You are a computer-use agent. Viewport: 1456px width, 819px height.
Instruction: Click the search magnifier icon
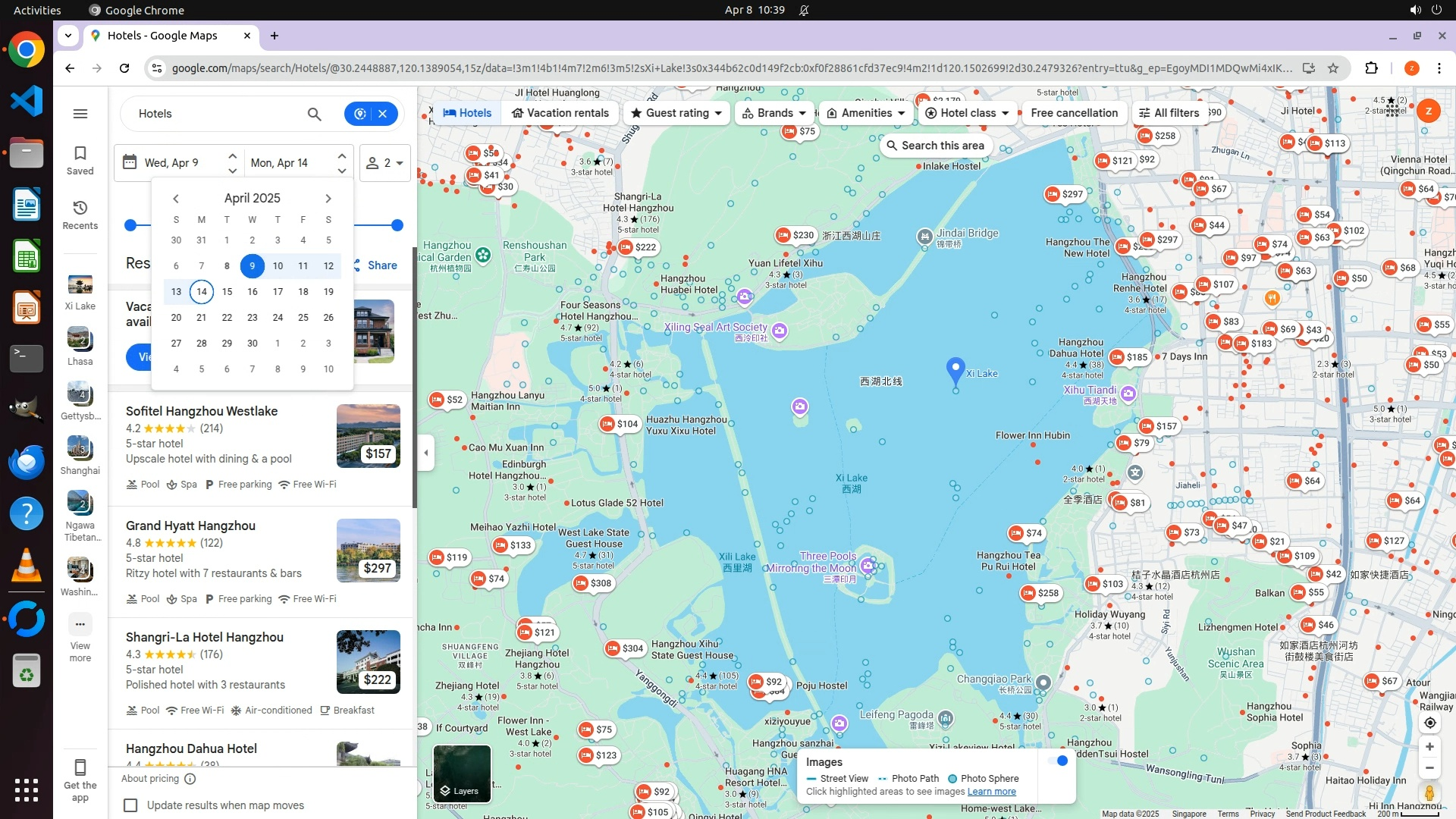point(314,114)
